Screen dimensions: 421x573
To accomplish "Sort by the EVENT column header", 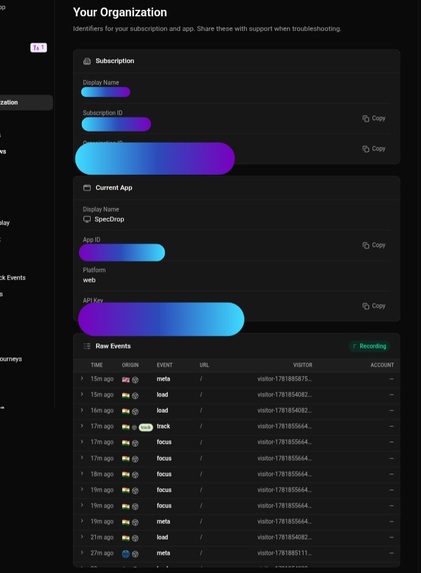I will pos(164,365).
